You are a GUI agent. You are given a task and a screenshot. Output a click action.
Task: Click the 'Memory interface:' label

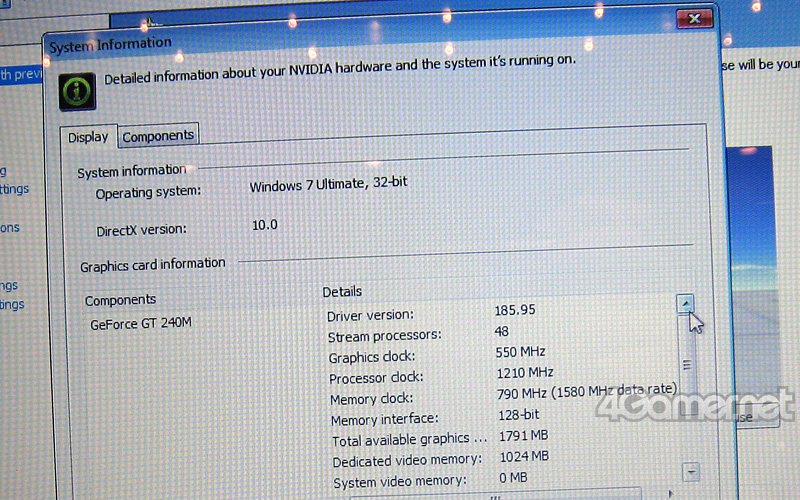point(385,419)
